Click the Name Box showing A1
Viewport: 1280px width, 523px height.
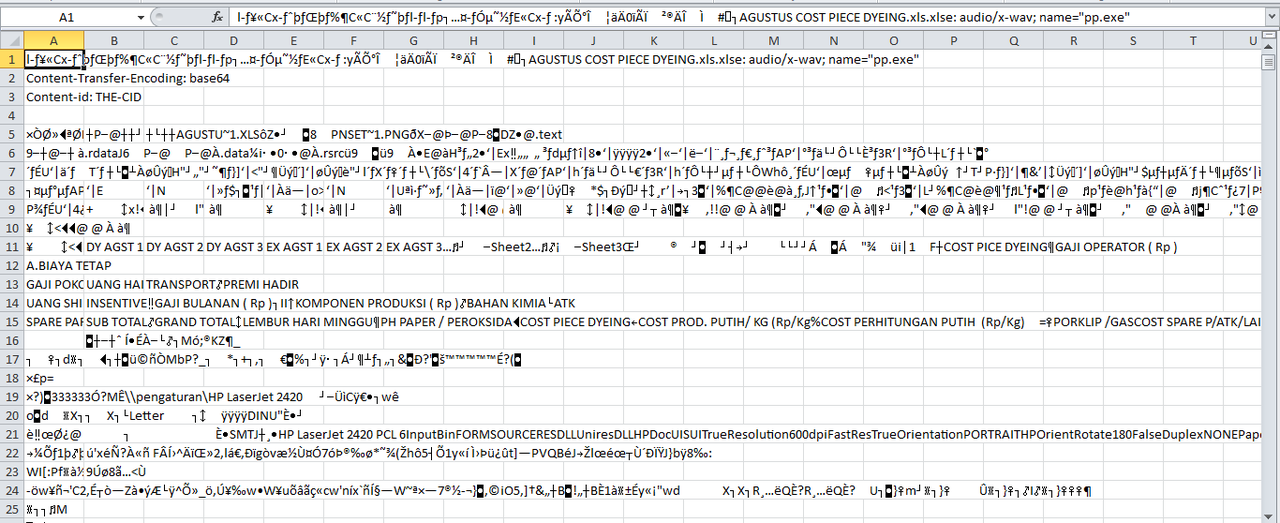(66, 18)
